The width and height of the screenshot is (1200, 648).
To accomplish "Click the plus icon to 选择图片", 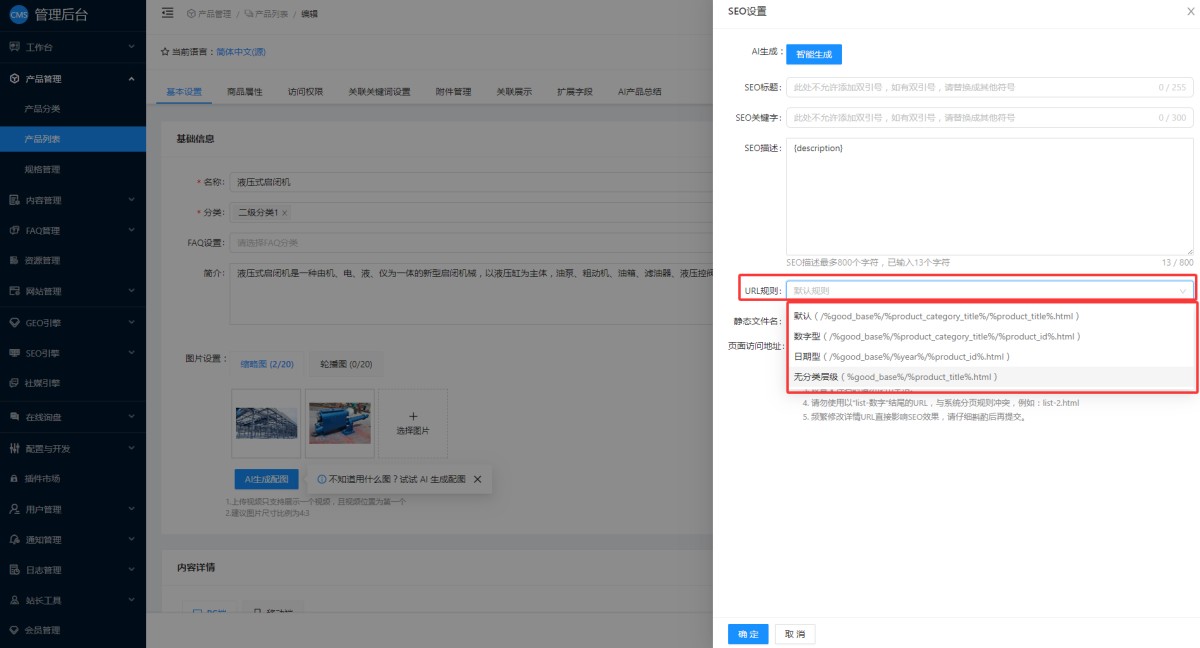I will 413,416.
